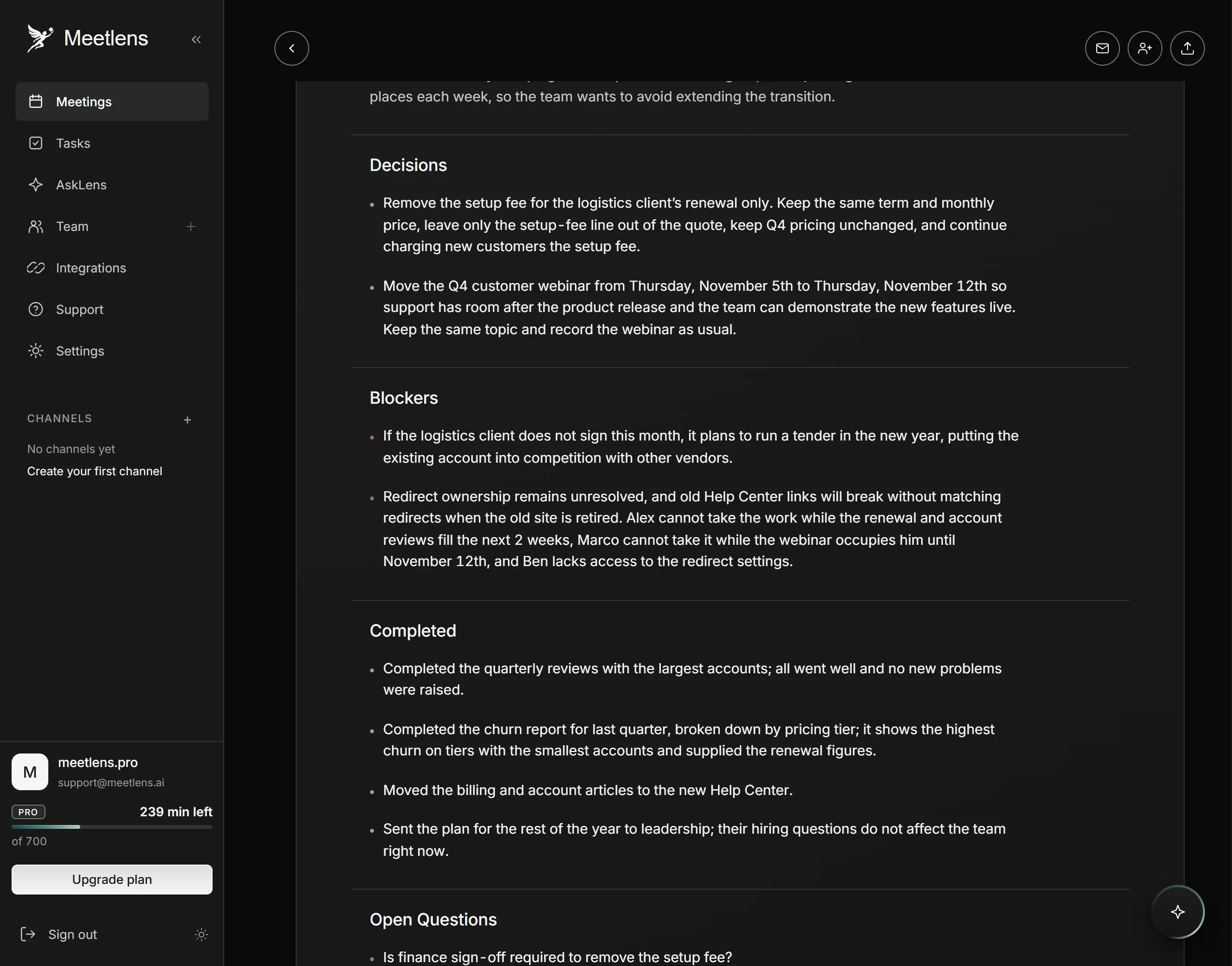Open Tasks in the sidebar
This screenshot has height=966, width=1232.
pos(112,143)
